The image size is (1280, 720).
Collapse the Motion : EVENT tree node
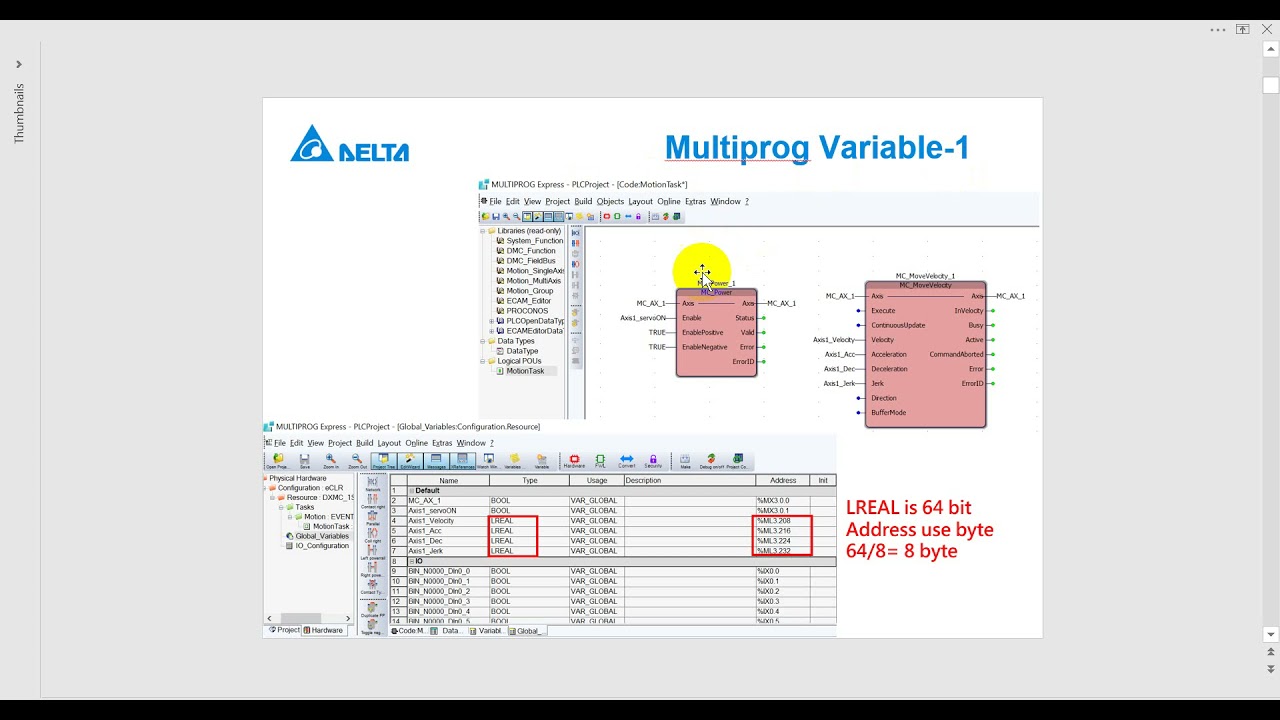pos(290,517)
